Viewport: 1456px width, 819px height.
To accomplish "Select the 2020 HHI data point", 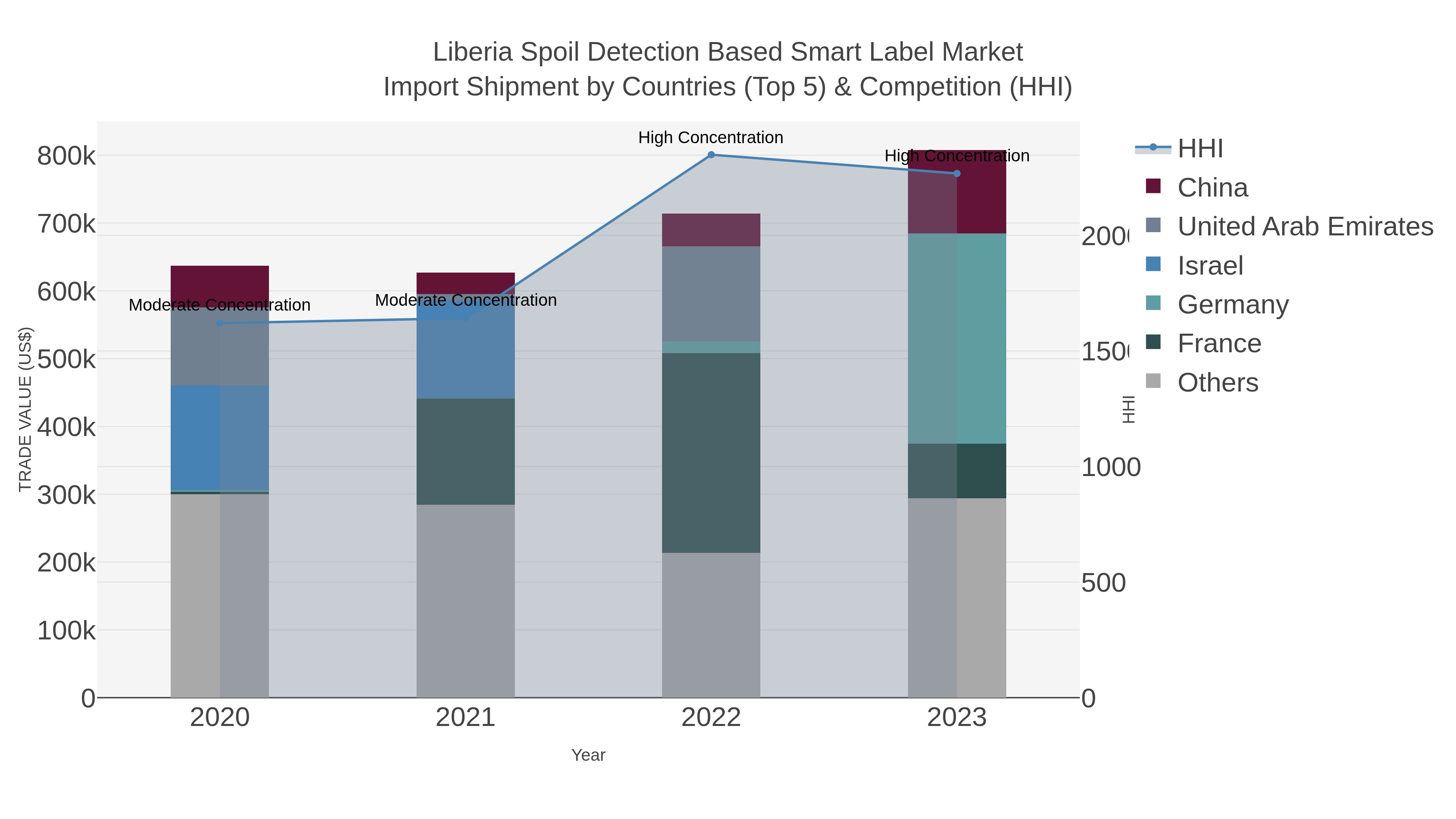I will coord(220,323).
